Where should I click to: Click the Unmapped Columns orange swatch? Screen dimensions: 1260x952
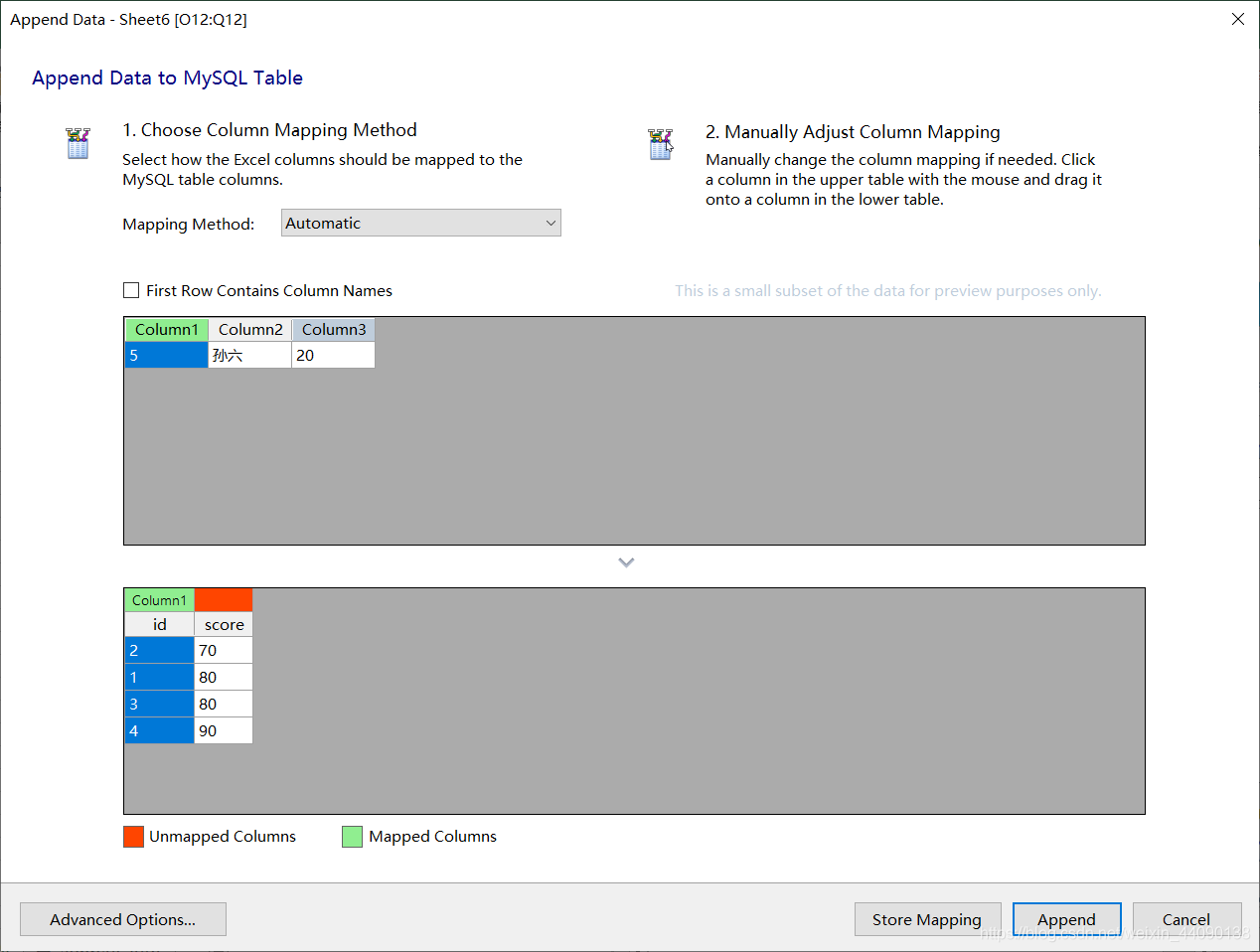tap(133, 837)
